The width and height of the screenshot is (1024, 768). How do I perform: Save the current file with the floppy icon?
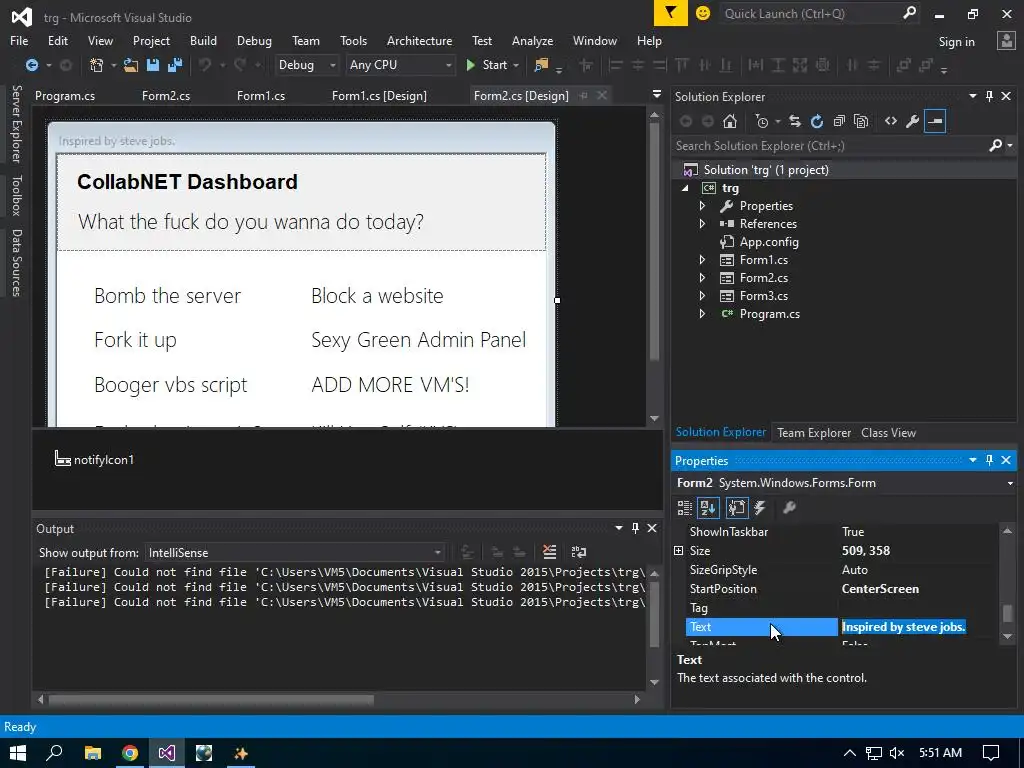click(x=153, y=65)
